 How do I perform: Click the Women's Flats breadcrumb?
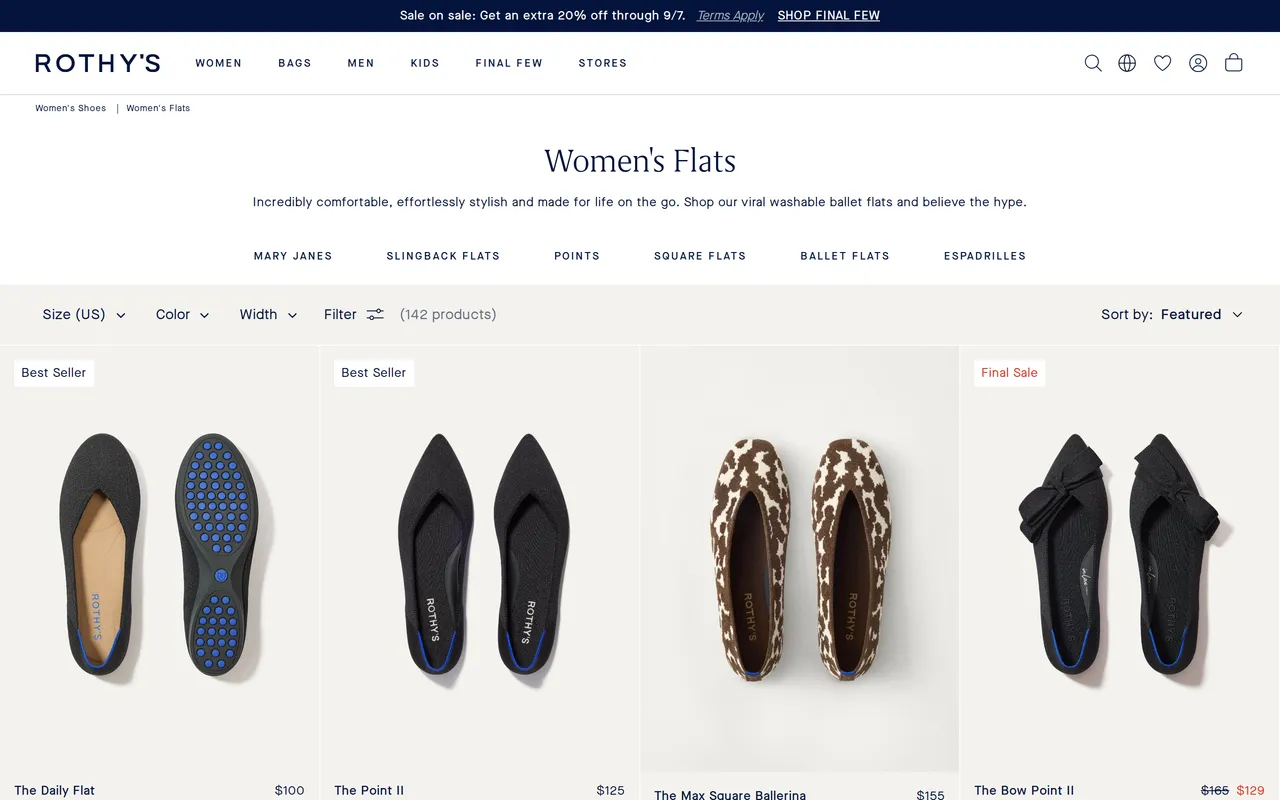pyautogui.click(x=158, y=108)
